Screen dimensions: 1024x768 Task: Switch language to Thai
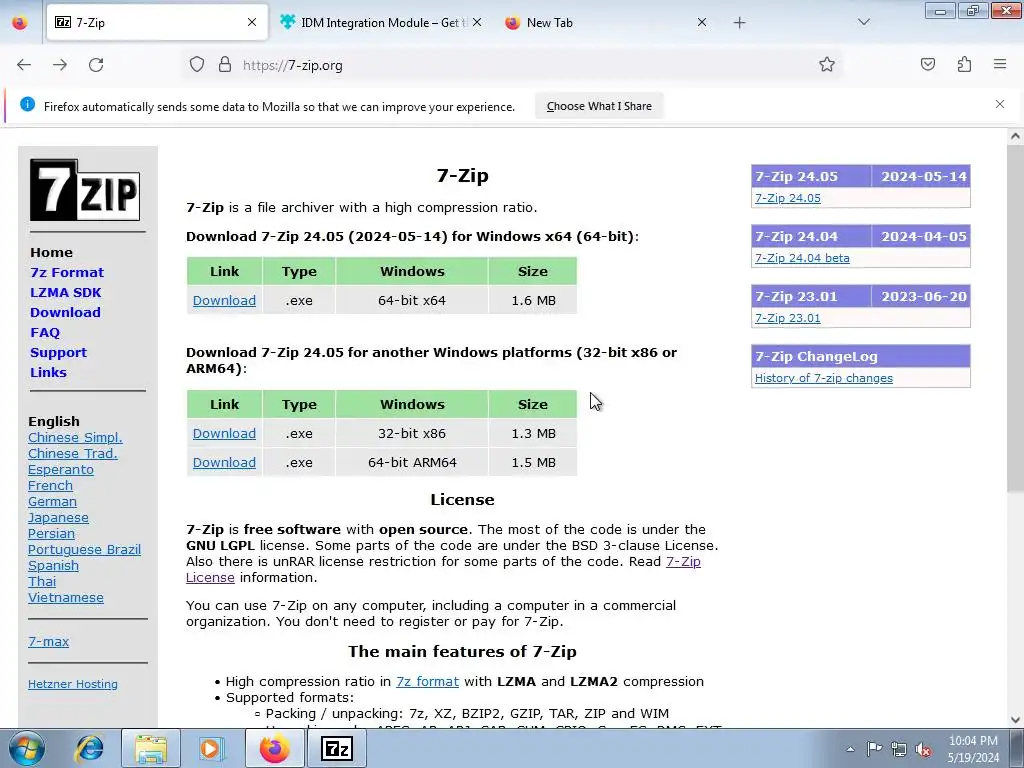[42, 581]
